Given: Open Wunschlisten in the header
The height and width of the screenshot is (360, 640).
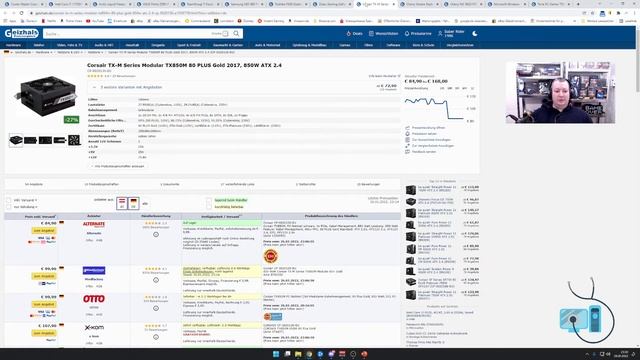Looking at the screenshot, I should click(384, 33).
